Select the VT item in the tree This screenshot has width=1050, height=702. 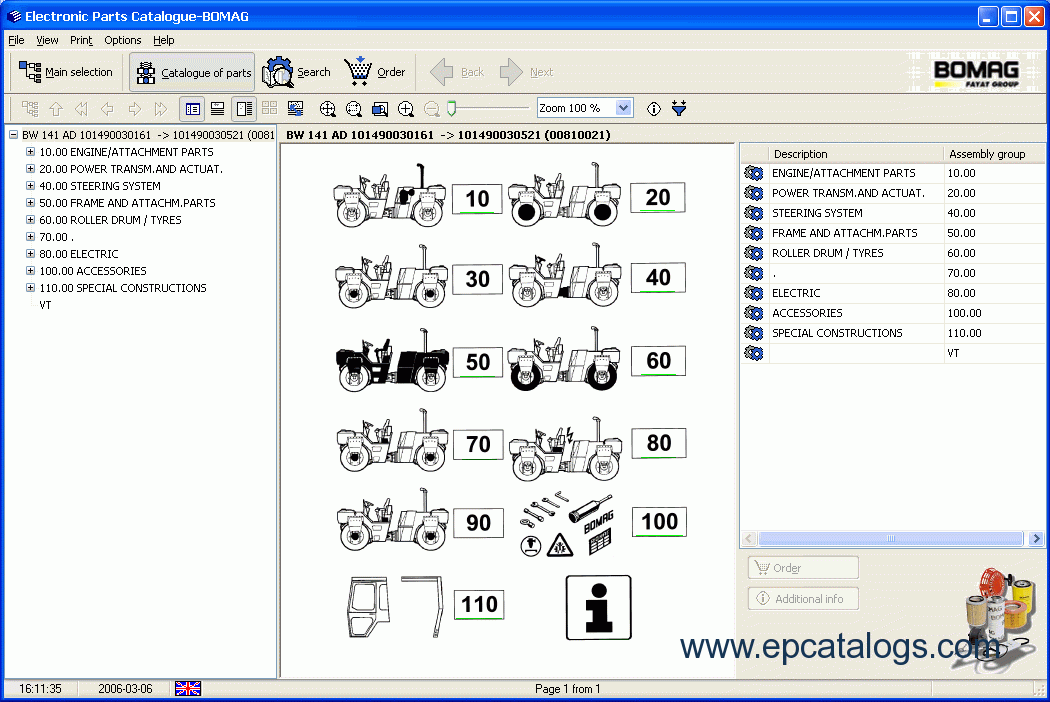click(x=45, y=305)
